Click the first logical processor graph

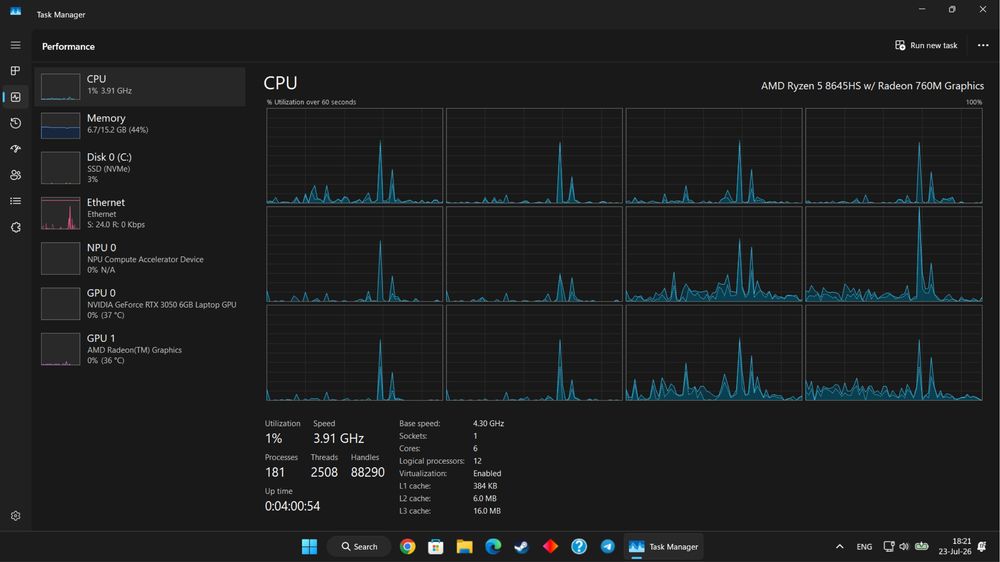(x=354, y=156)
